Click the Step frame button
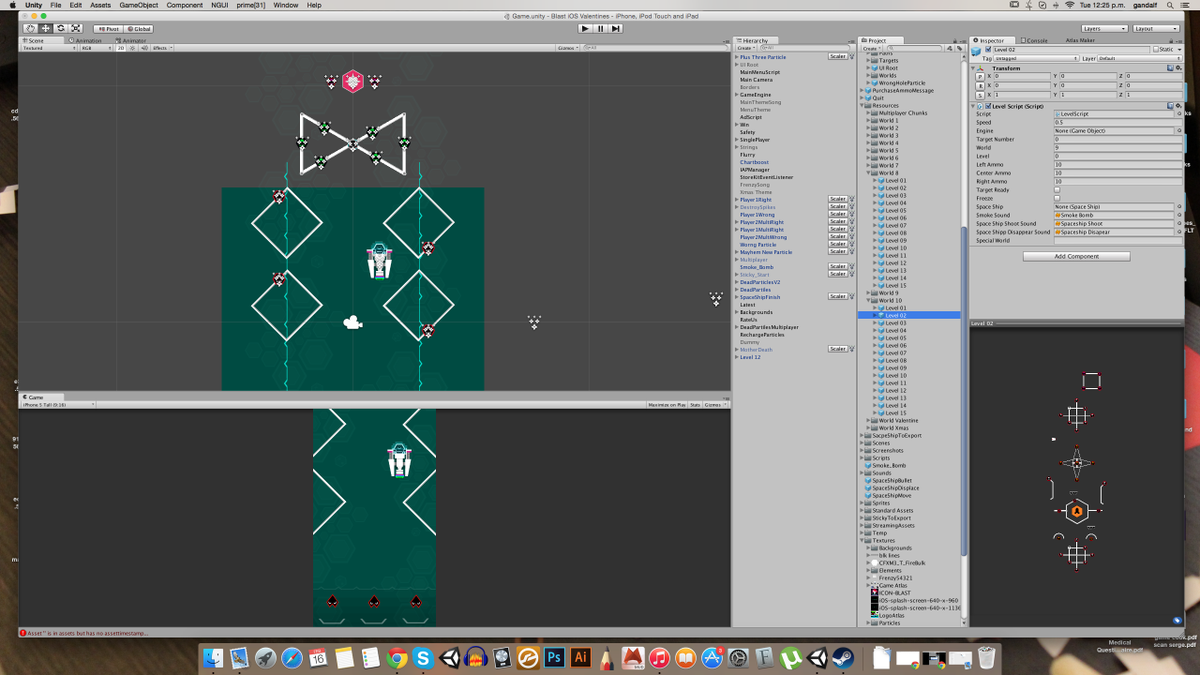Screen dimensions: 1200x675 pos(616,28)
